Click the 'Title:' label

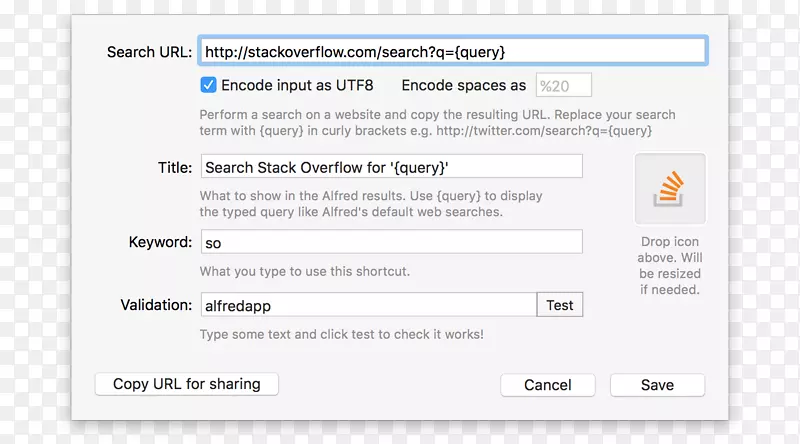174,168
